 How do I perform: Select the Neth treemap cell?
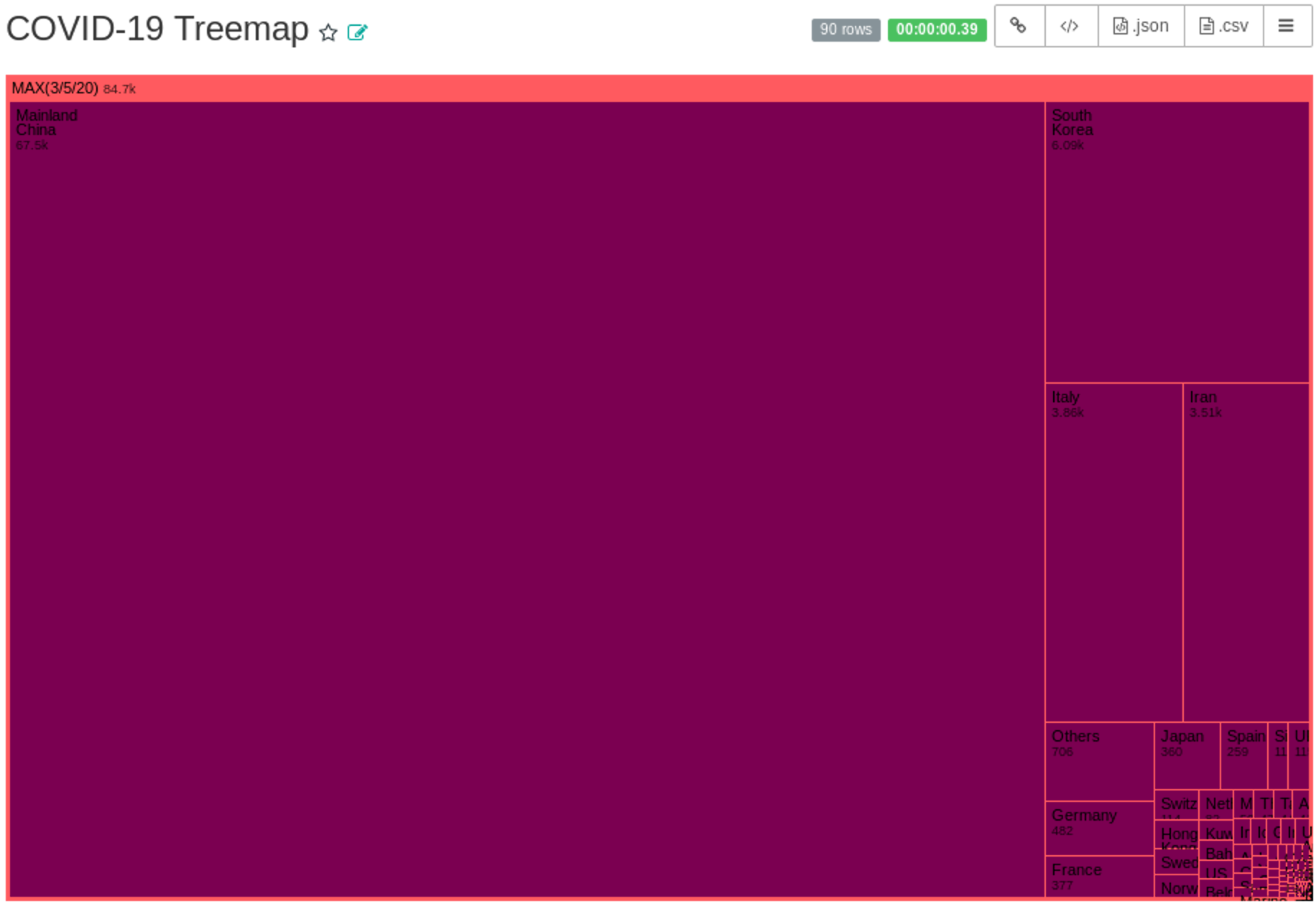pyautogui.click(x=1216, y=805)
